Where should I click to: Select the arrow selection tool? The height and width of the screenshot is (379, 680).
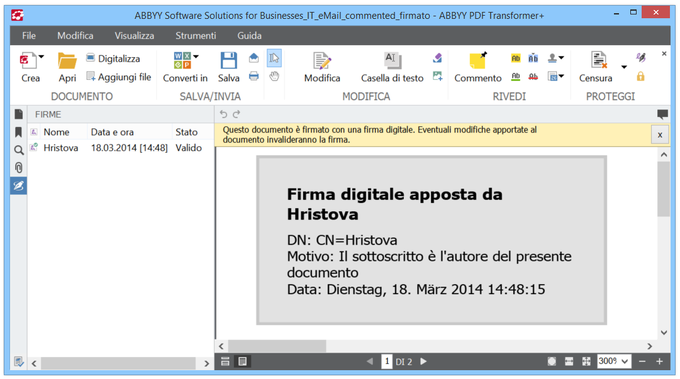pos(274,58)
